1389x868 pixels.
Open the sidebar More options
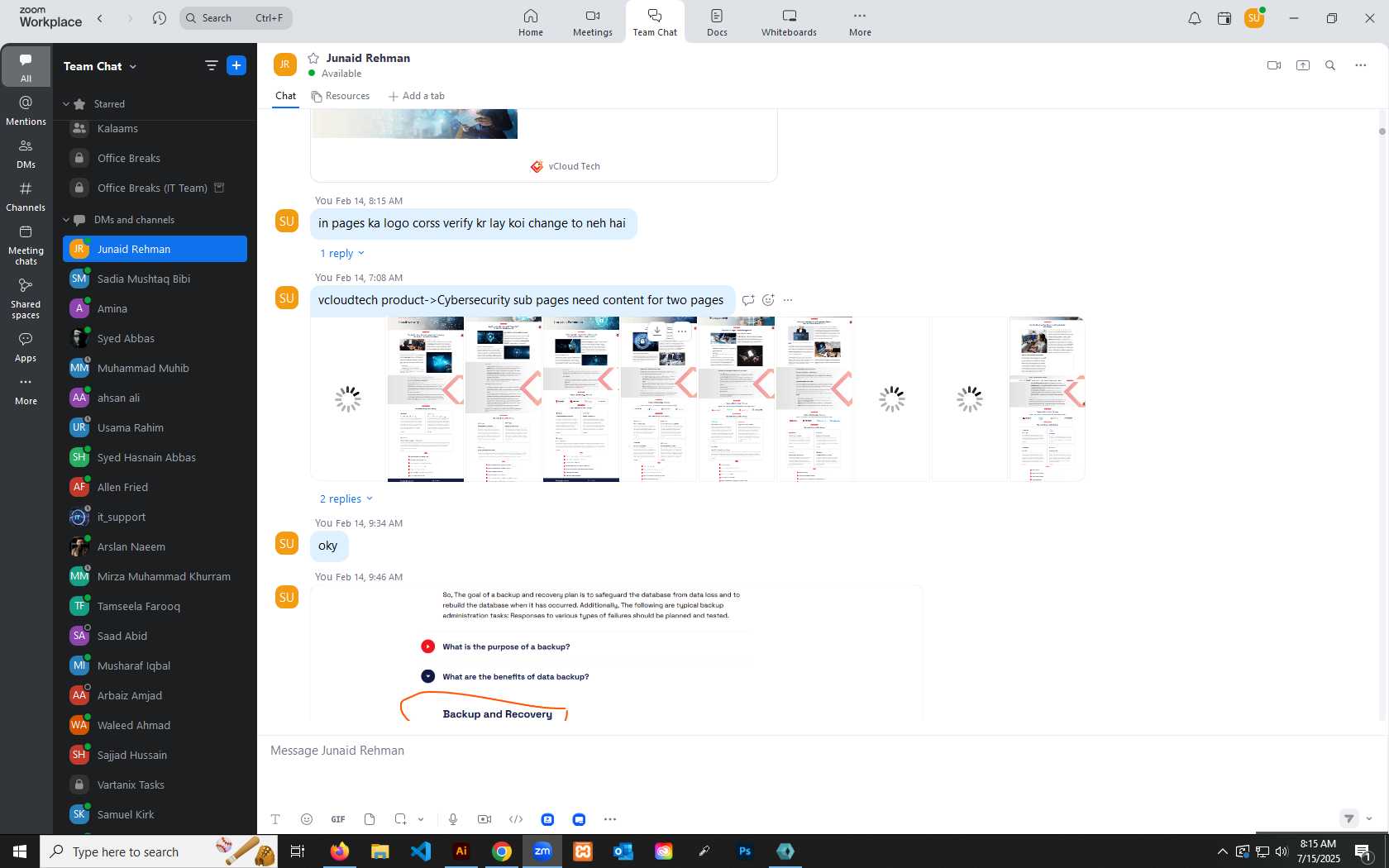(26, 390)
